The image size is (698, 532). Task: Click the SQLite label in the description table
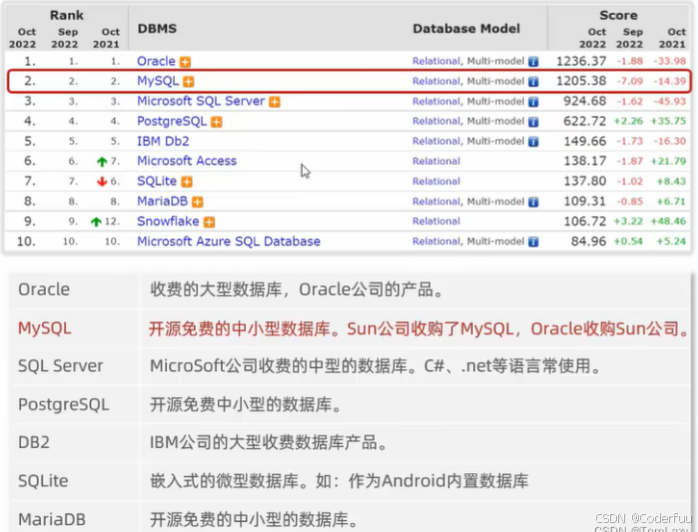[43, 481]
